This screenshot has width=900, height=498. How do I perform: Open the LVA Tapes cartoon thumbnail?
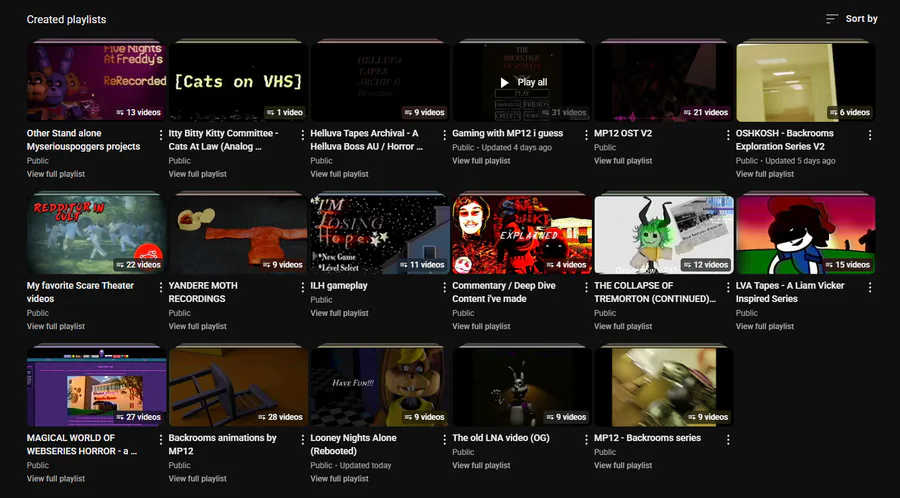[x=806, y=235]
